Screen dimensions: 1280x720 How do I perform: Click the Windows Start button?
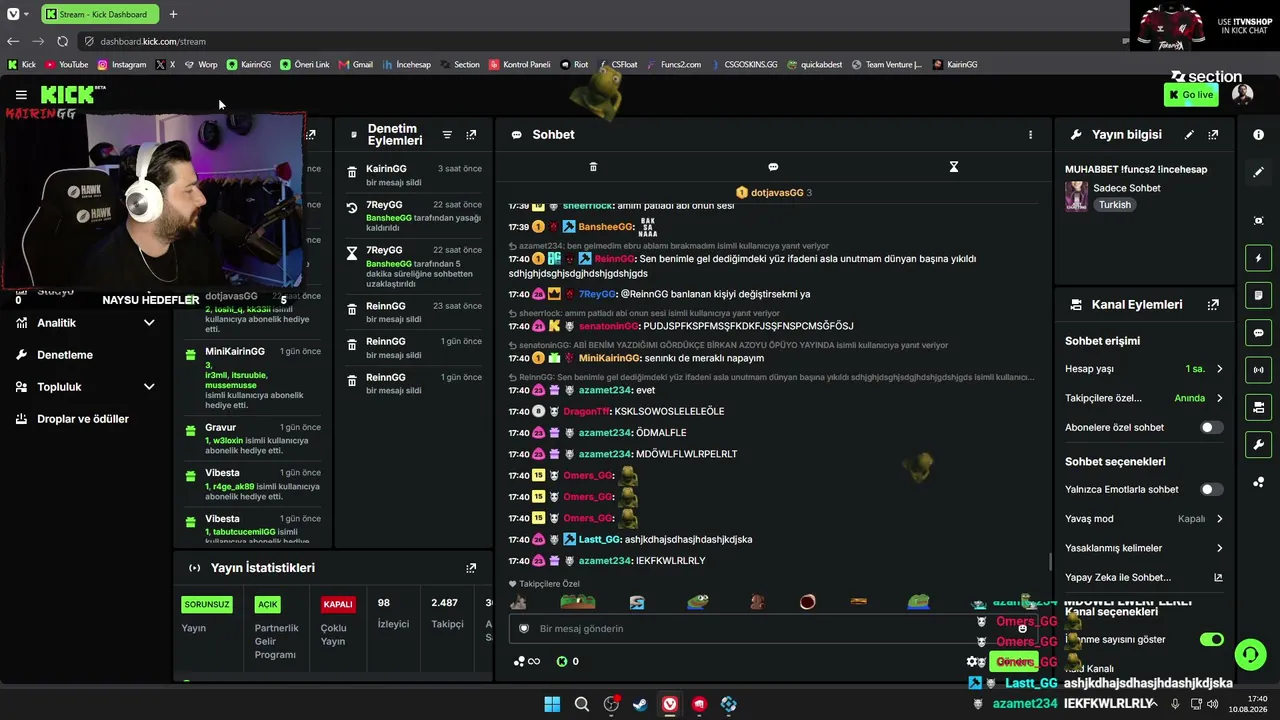(x=552, y=704)
